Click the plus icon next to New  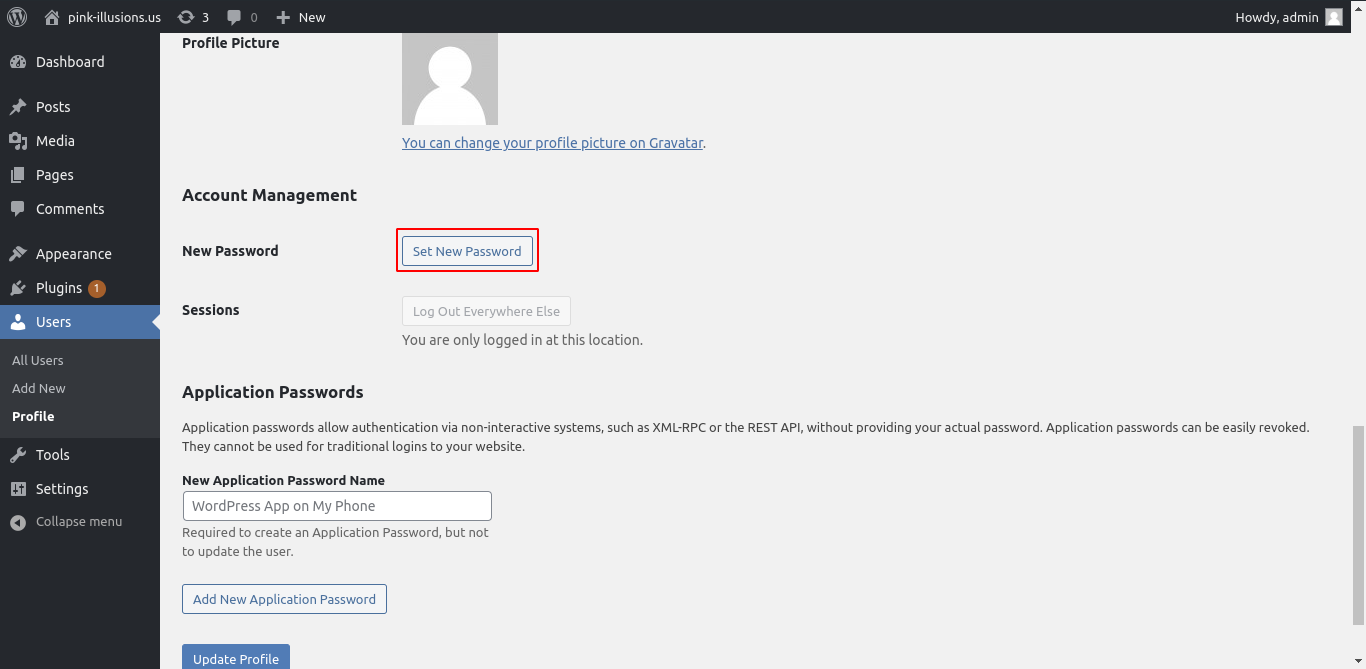tap(283, 17)
